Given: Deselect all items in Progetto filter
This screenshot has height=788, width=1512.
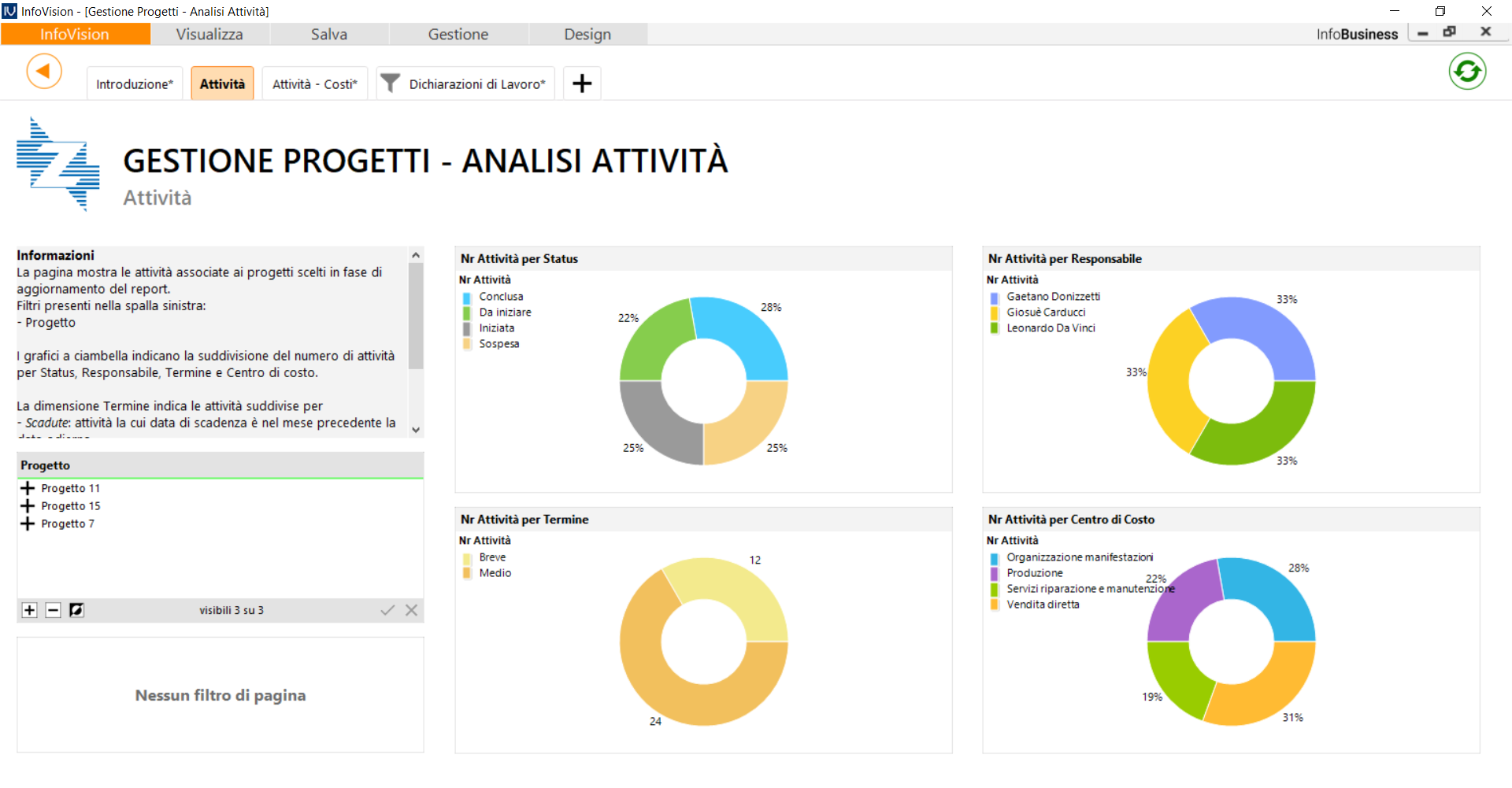Looking at the screenshot, I should (x=53, y=610).
